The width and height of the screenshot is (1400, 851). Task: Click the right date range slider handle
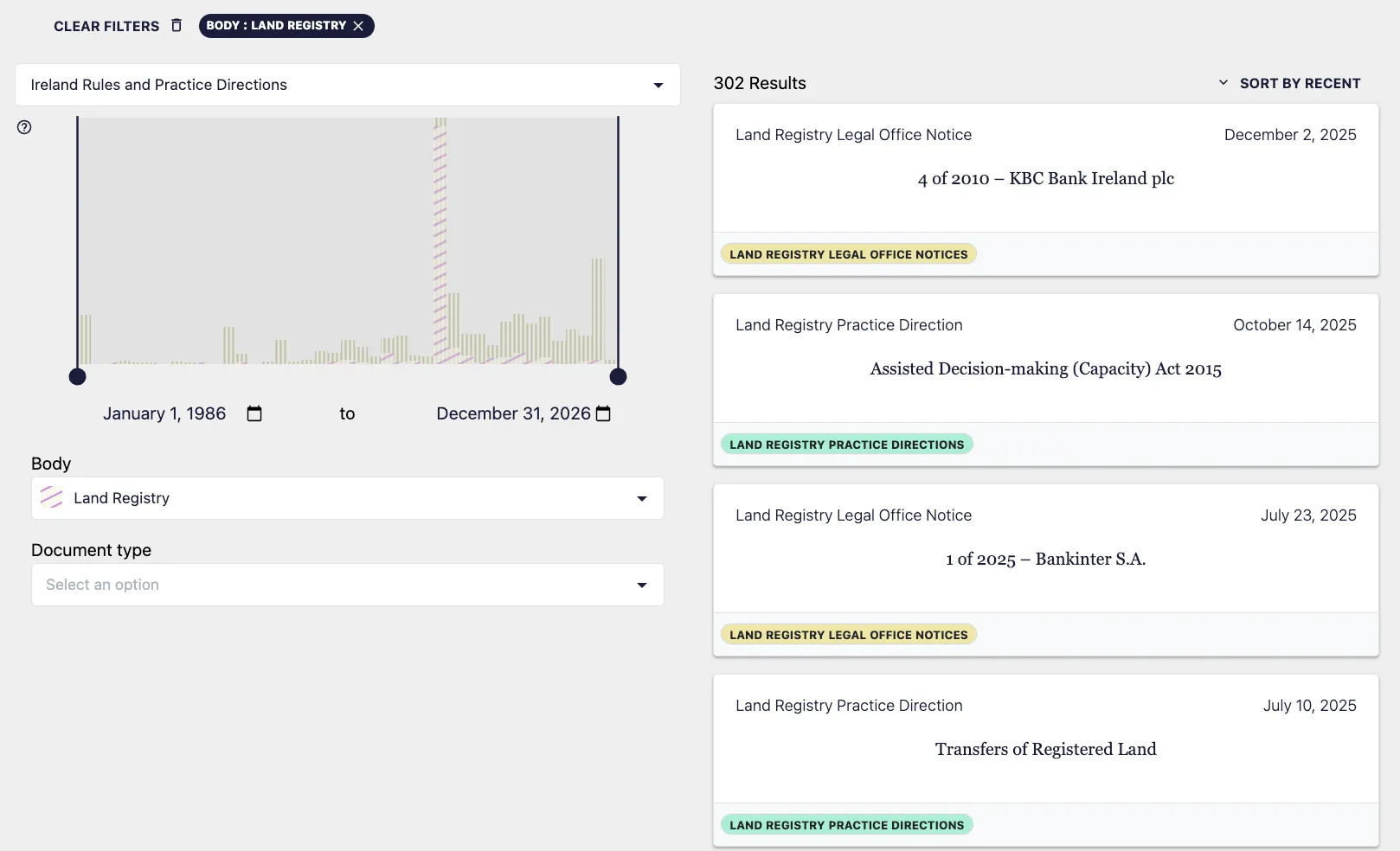618,376
